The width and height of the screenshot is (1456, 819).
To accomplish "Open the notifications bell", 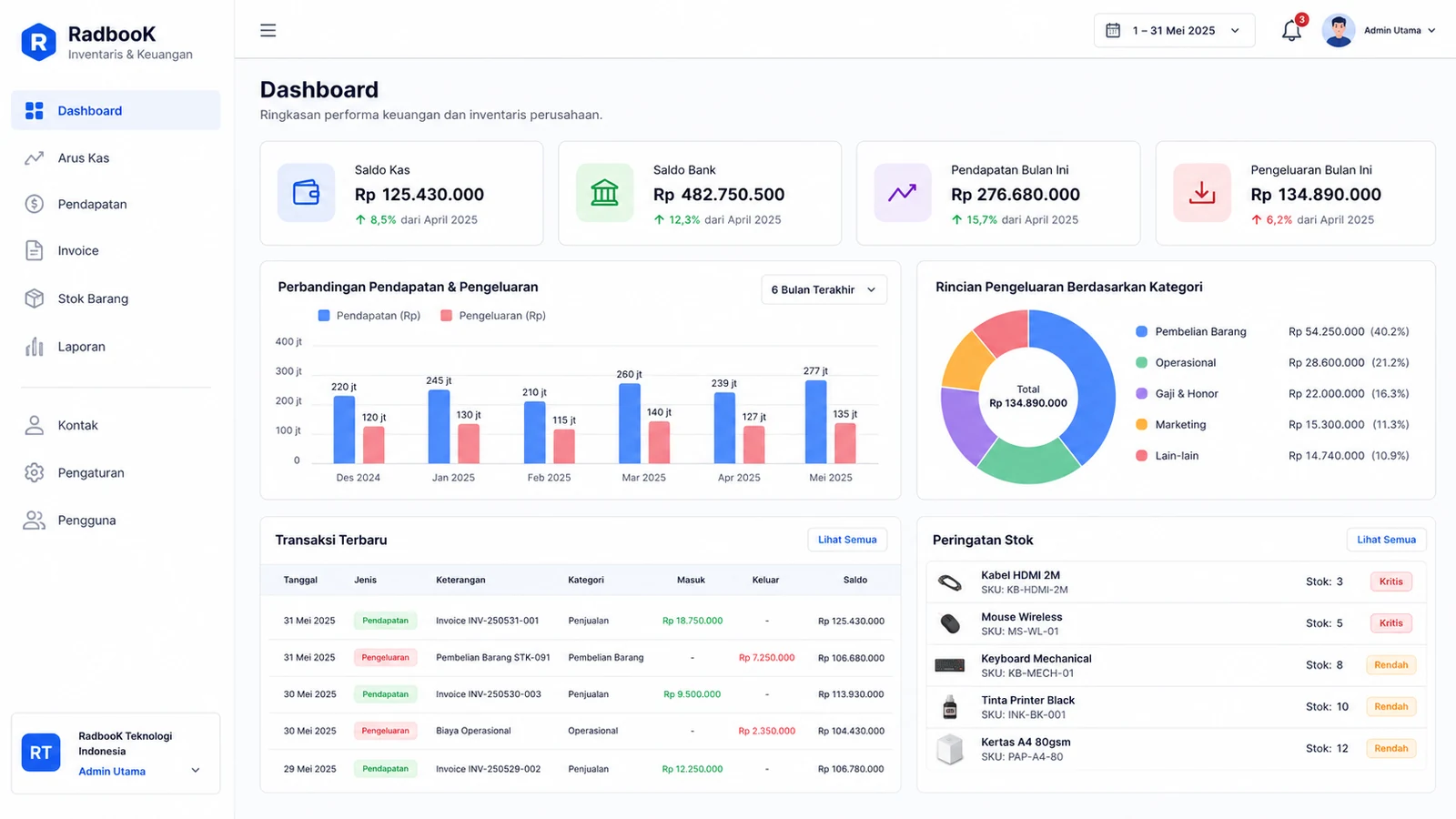I will (1291, 30).
